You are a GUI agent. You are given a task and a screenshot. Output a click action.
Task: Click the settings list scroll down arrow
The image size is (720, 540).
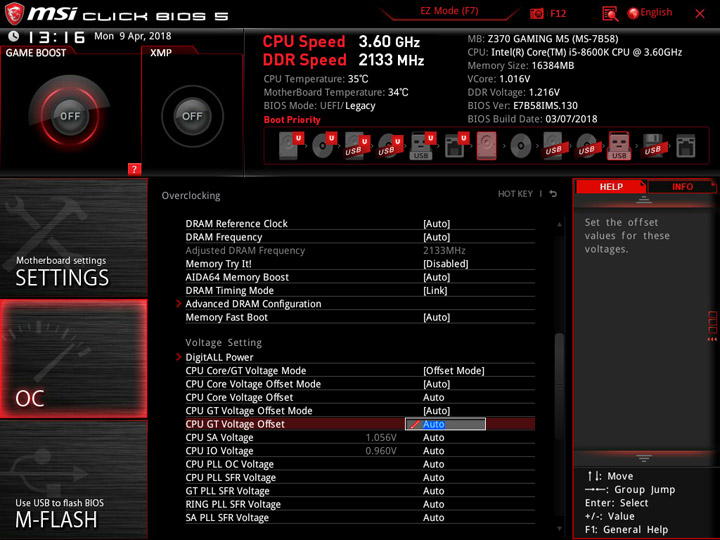[559, 529]
